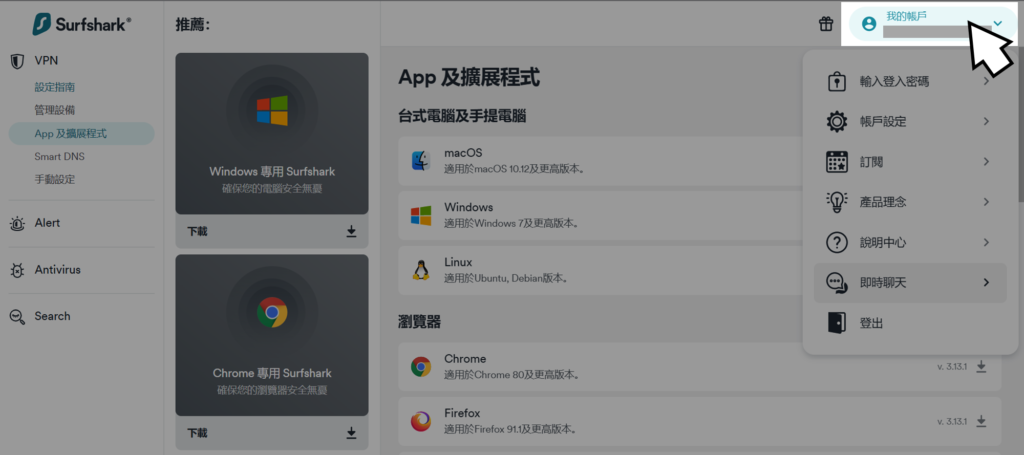Click the calendar icon beside 訂閱
This screenshot has width=1024, height=455.
pos(837,162)
